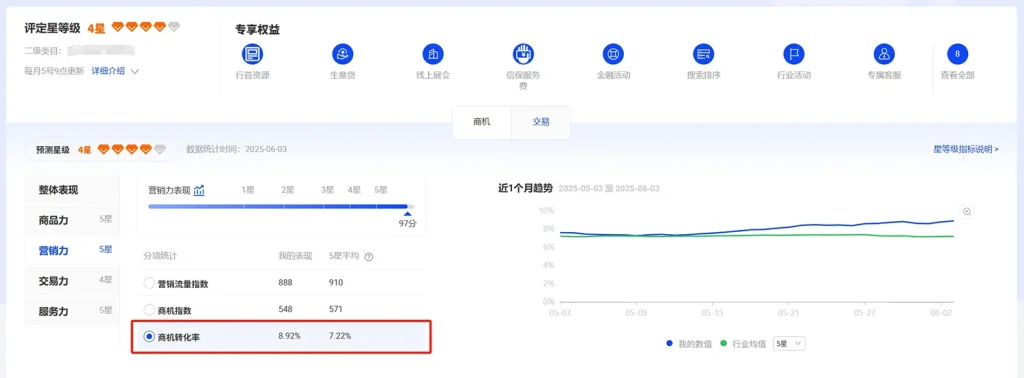Open the 生意贷 benefit icon
Screen dimensions: 1024x378
coord(342,54)
